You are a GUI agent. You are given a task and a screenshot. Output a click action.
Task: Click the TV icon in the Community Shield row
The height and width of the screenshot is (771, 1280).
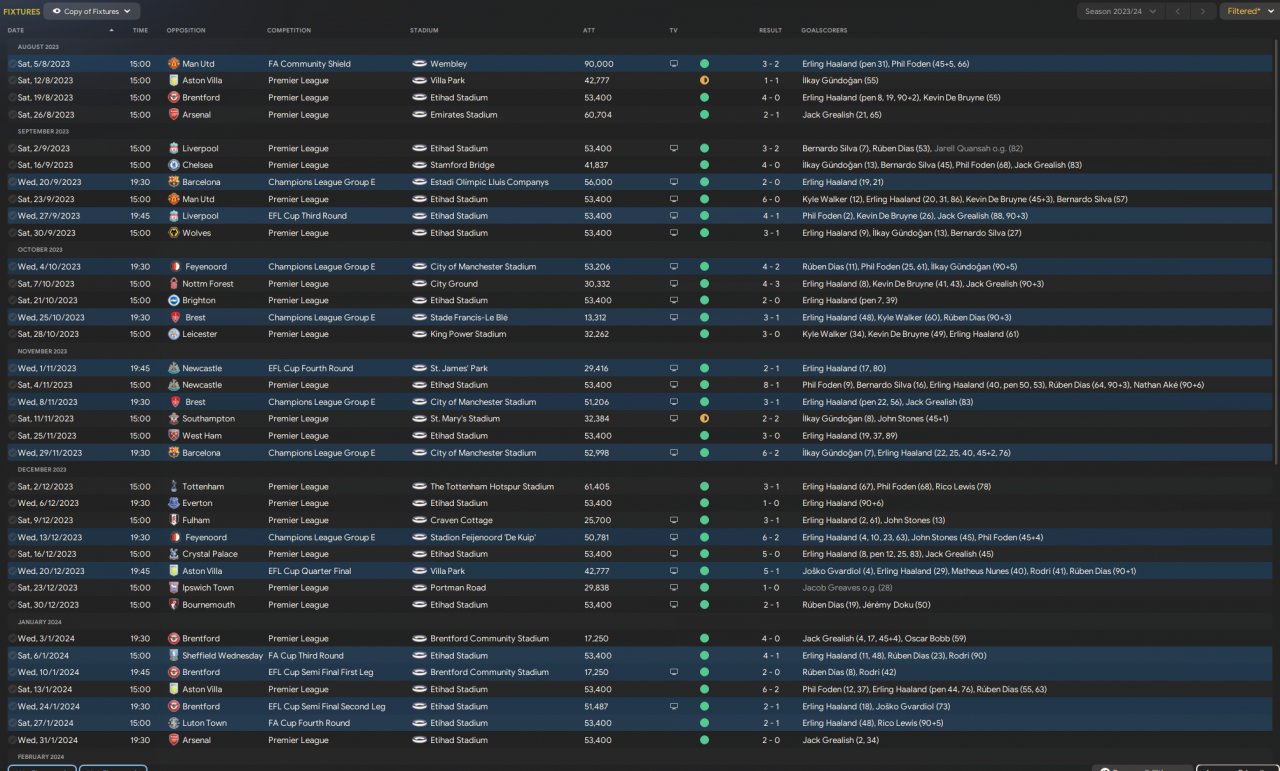(674, 64)
